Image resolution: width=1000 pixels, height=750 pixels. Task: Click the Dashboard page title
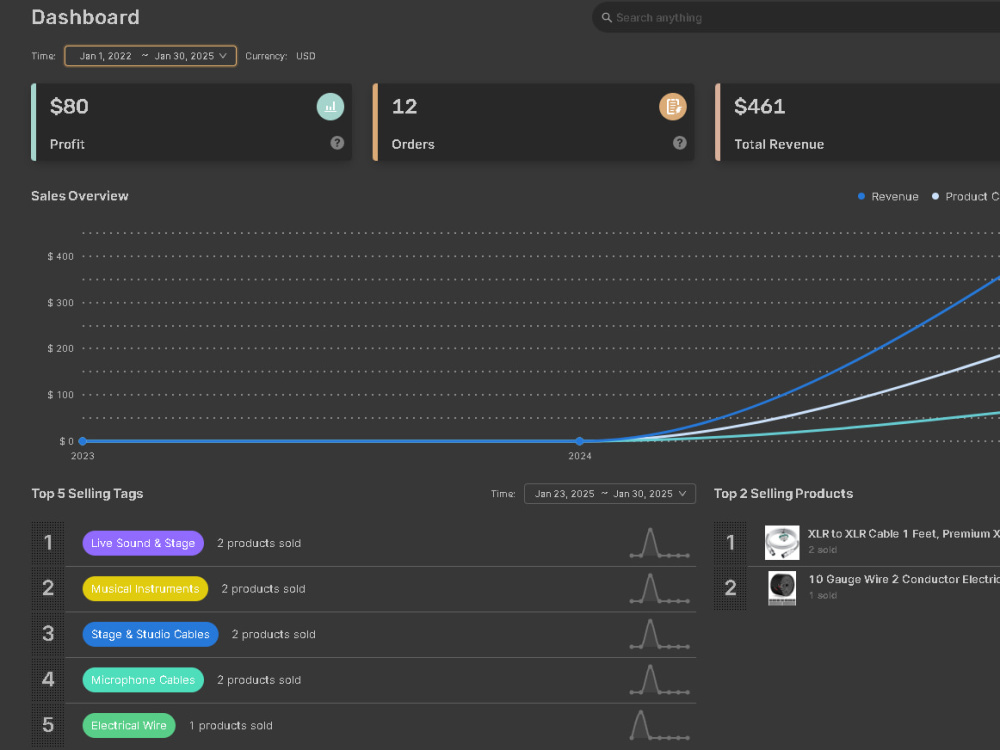coord(85,17)
